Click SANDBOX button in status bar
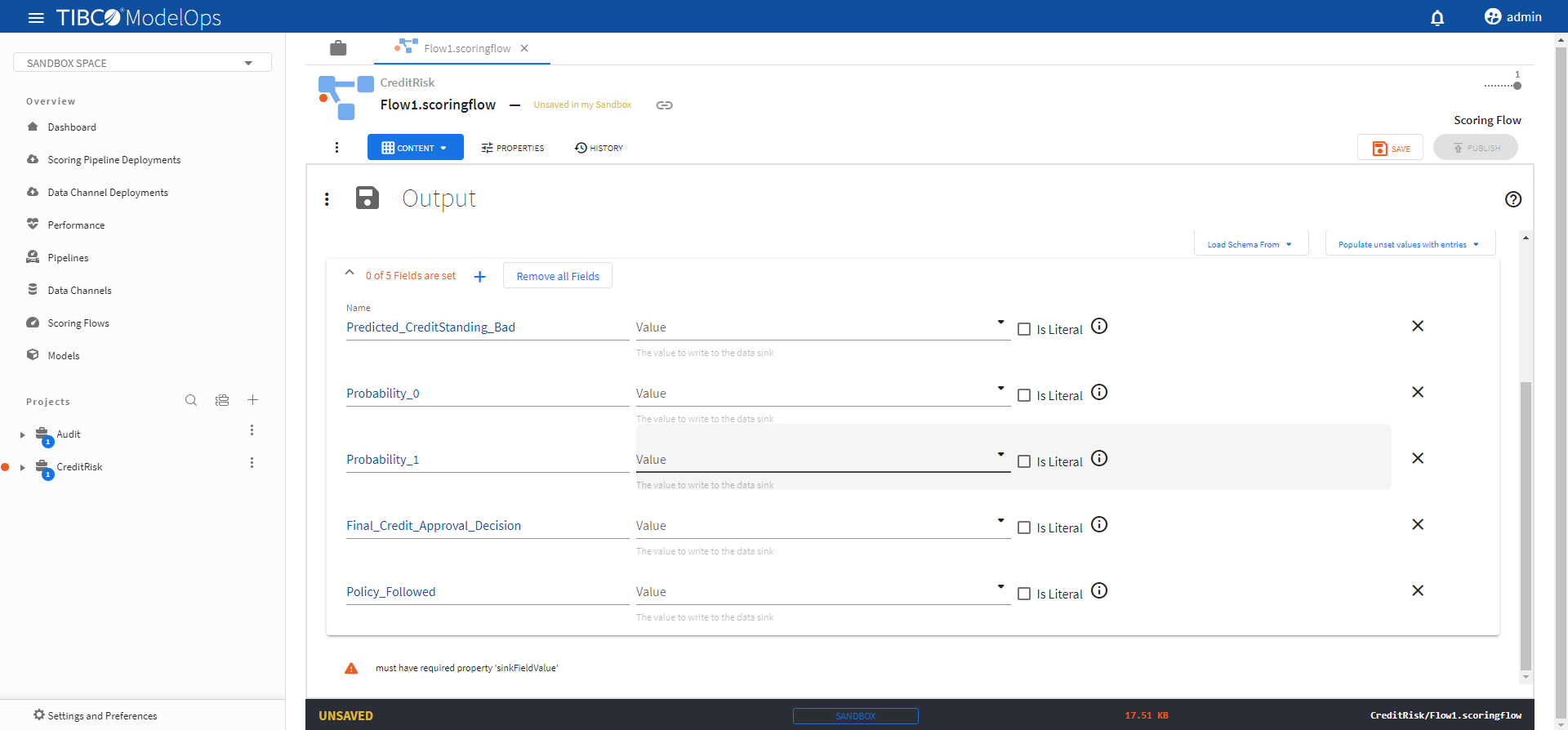This screenshot has width=1568, height=730. (855, 716)
